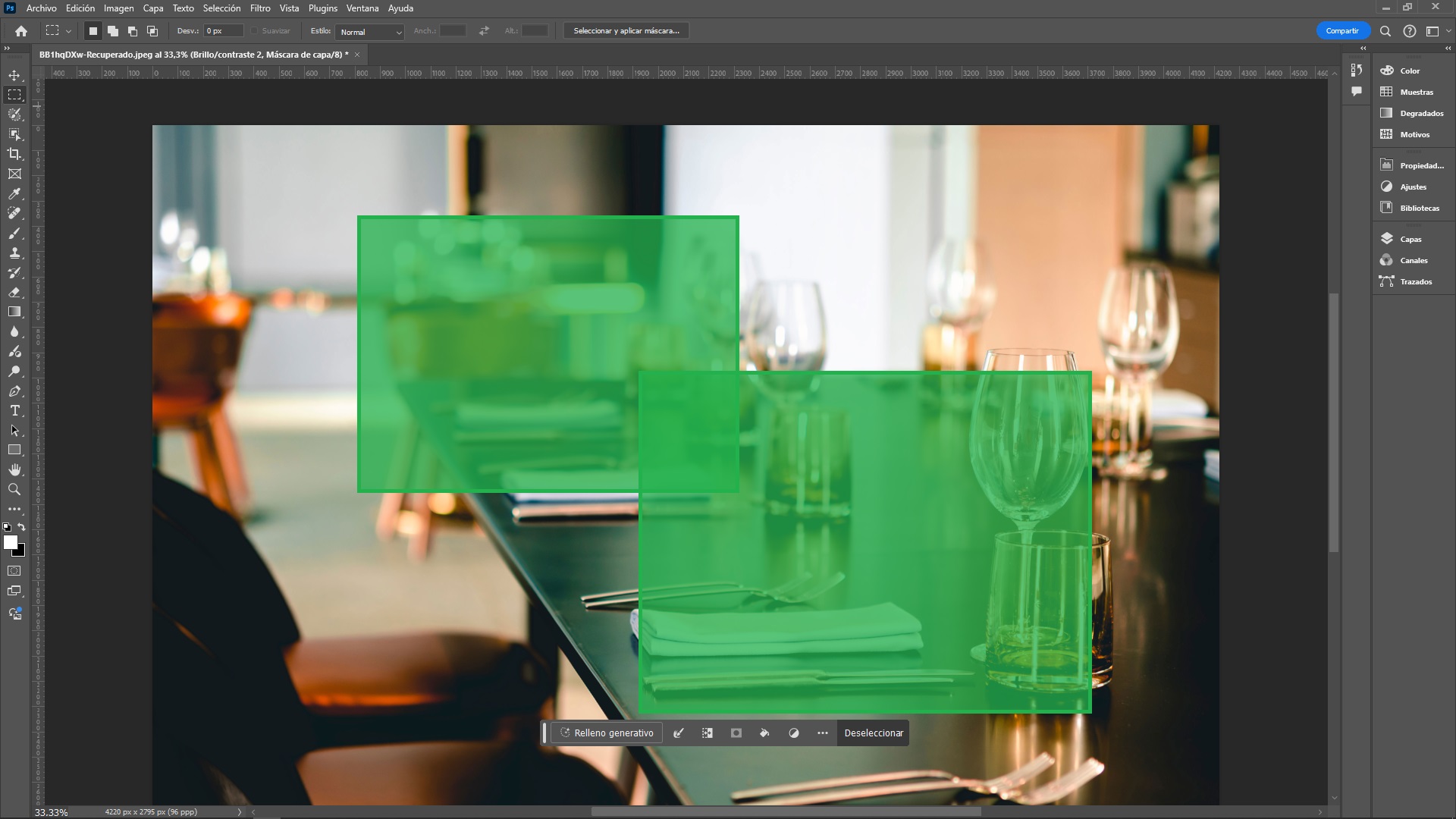
Task: Click the Zoom tool in toolbar
Action: pos(14,489)
